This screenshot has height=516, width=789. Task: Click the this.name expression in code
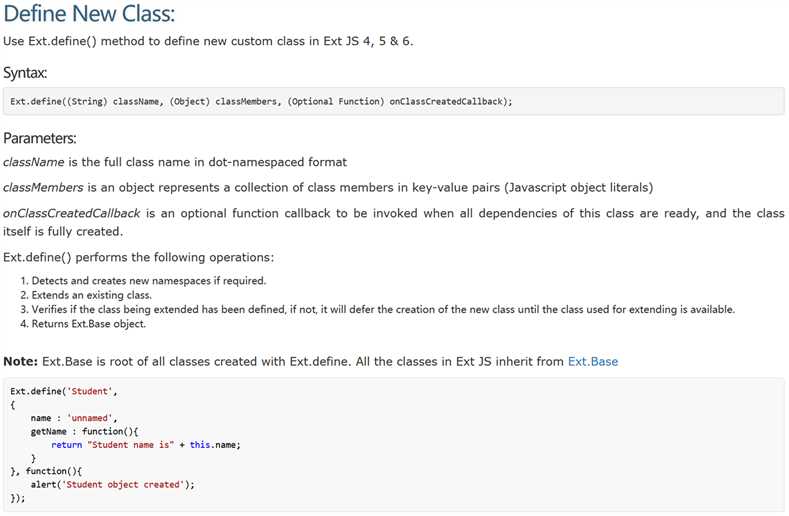[x=215, y=445]
